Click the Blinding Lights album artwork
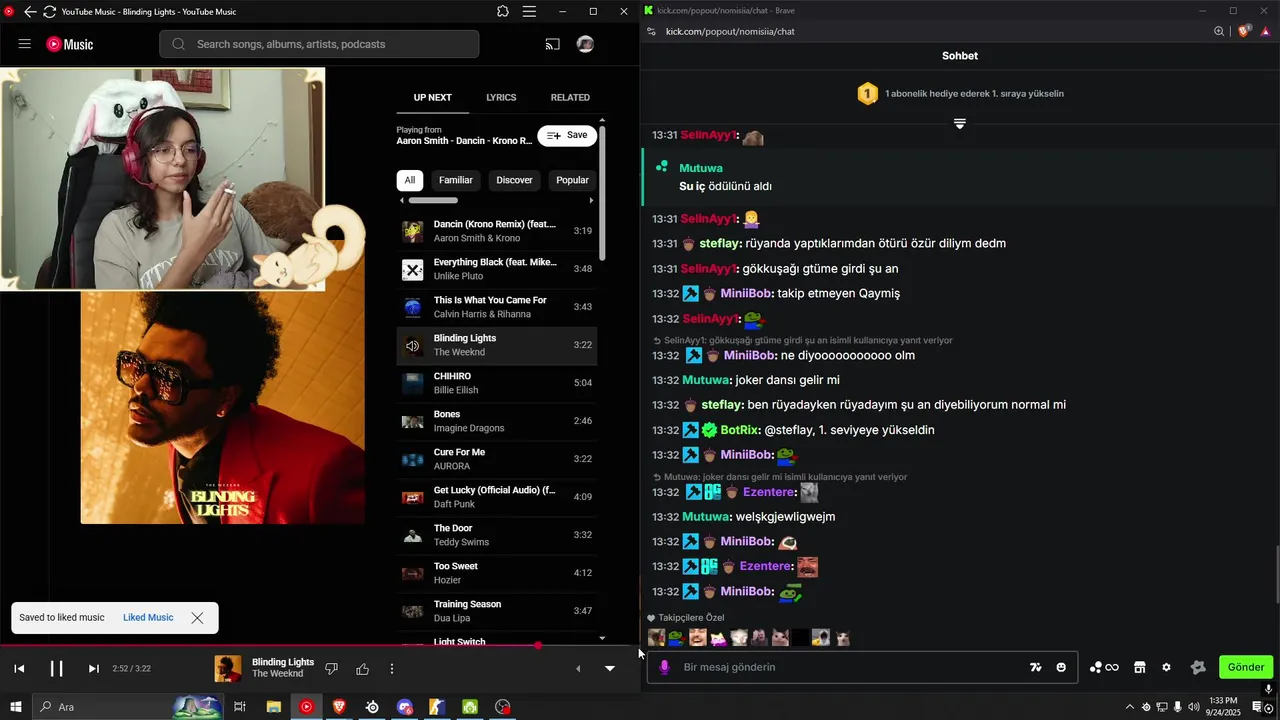Image resolution: width=1280 pixels, height=720 pixels. [223, 407]
